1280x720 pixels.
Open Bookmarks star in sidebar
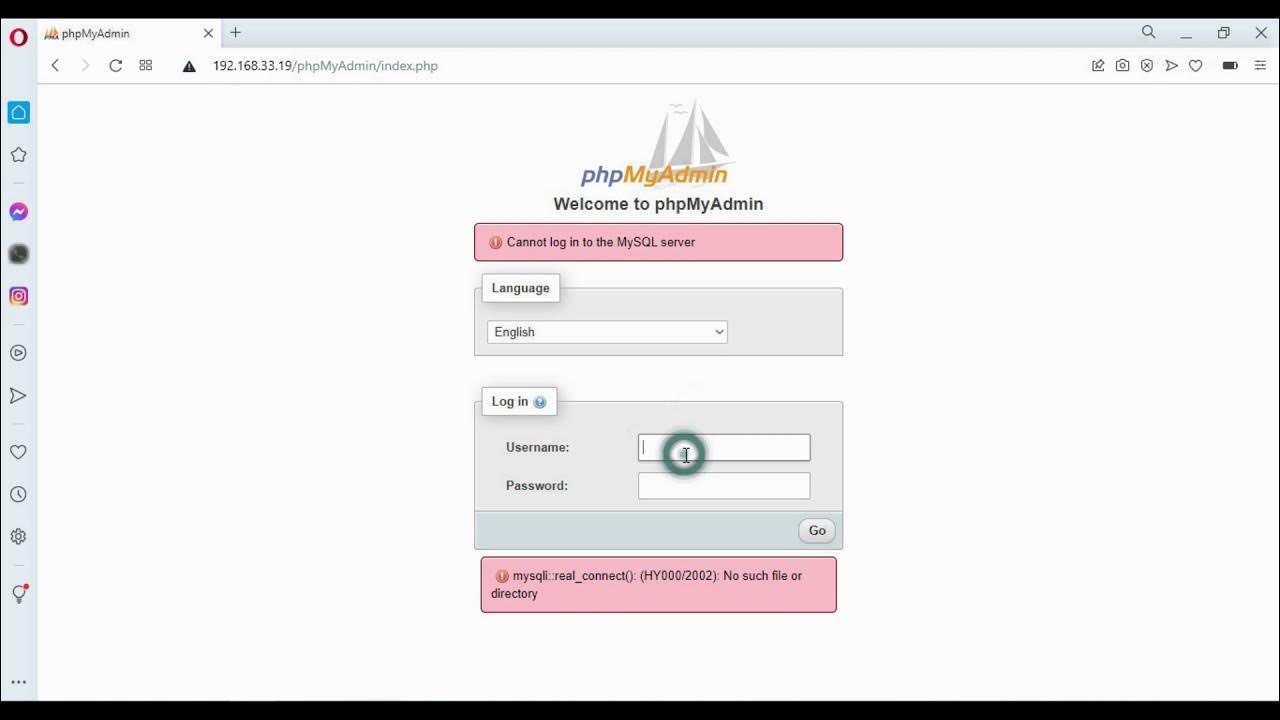click(x=18, y=155)
